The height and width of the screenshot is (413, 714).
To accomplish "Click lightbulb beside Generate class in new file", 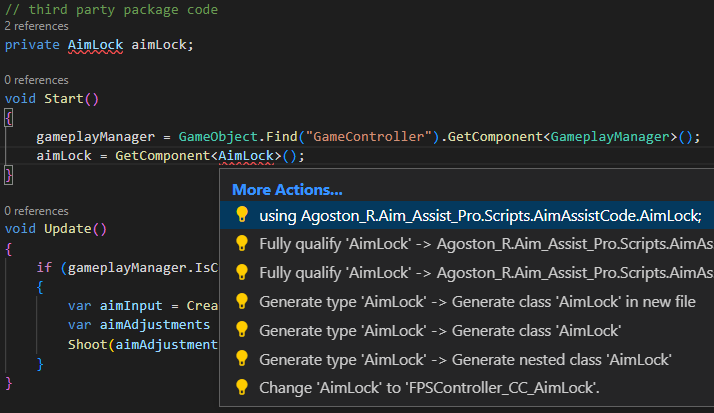I will point(242,301).
